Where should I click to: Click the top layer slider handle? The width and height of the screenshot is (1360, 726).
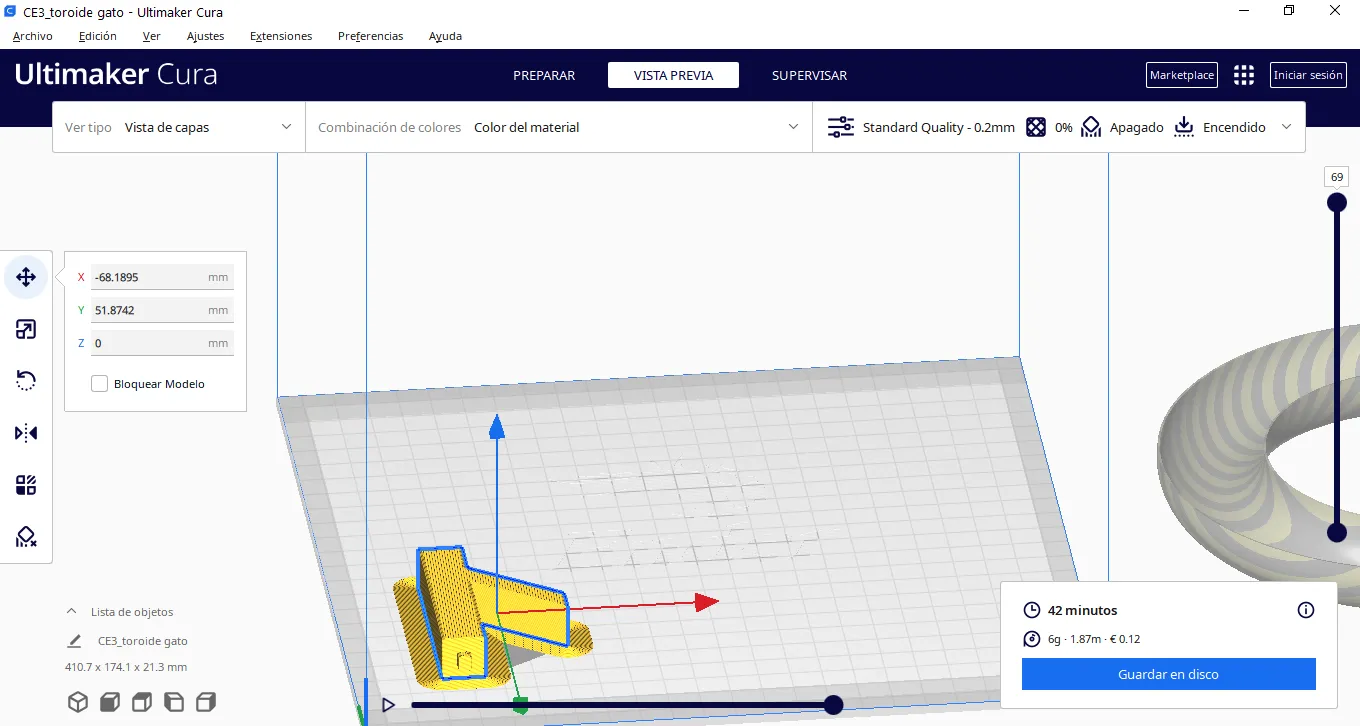(x=1336, y=203)
